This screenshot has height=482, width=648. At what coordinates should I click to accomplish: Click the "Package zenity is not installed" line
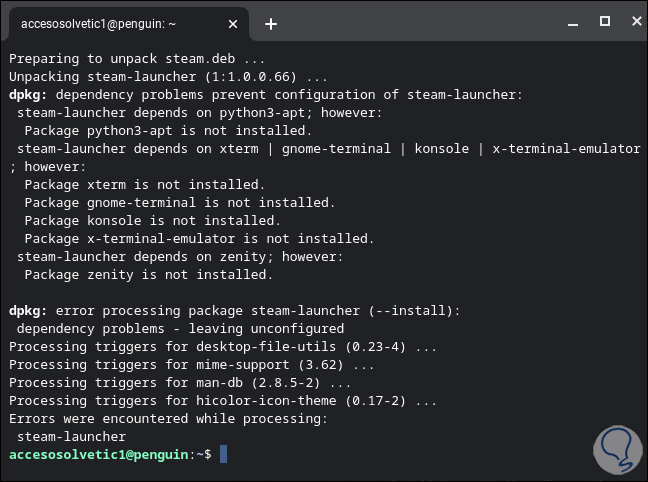[x=148, y=274]
